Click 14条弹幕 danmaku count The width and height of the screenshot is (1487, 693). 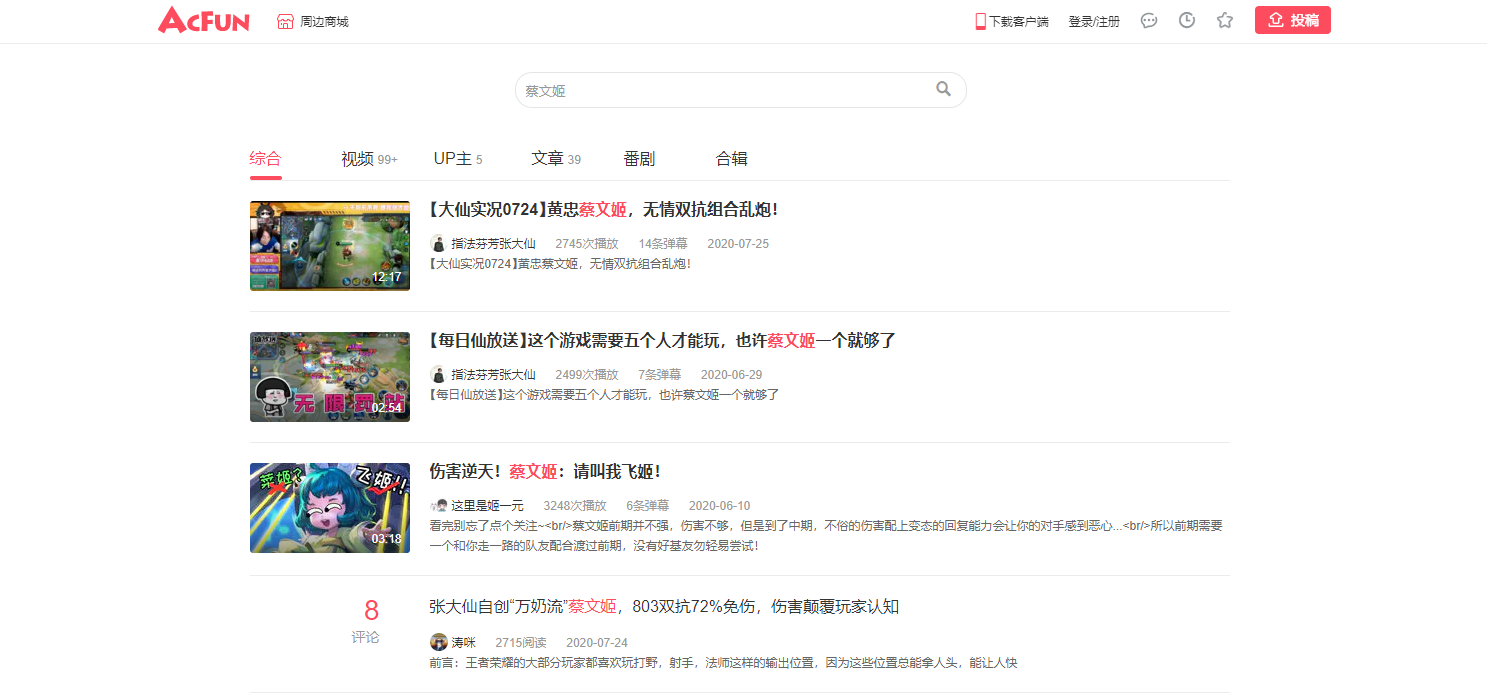click(663, 244)
